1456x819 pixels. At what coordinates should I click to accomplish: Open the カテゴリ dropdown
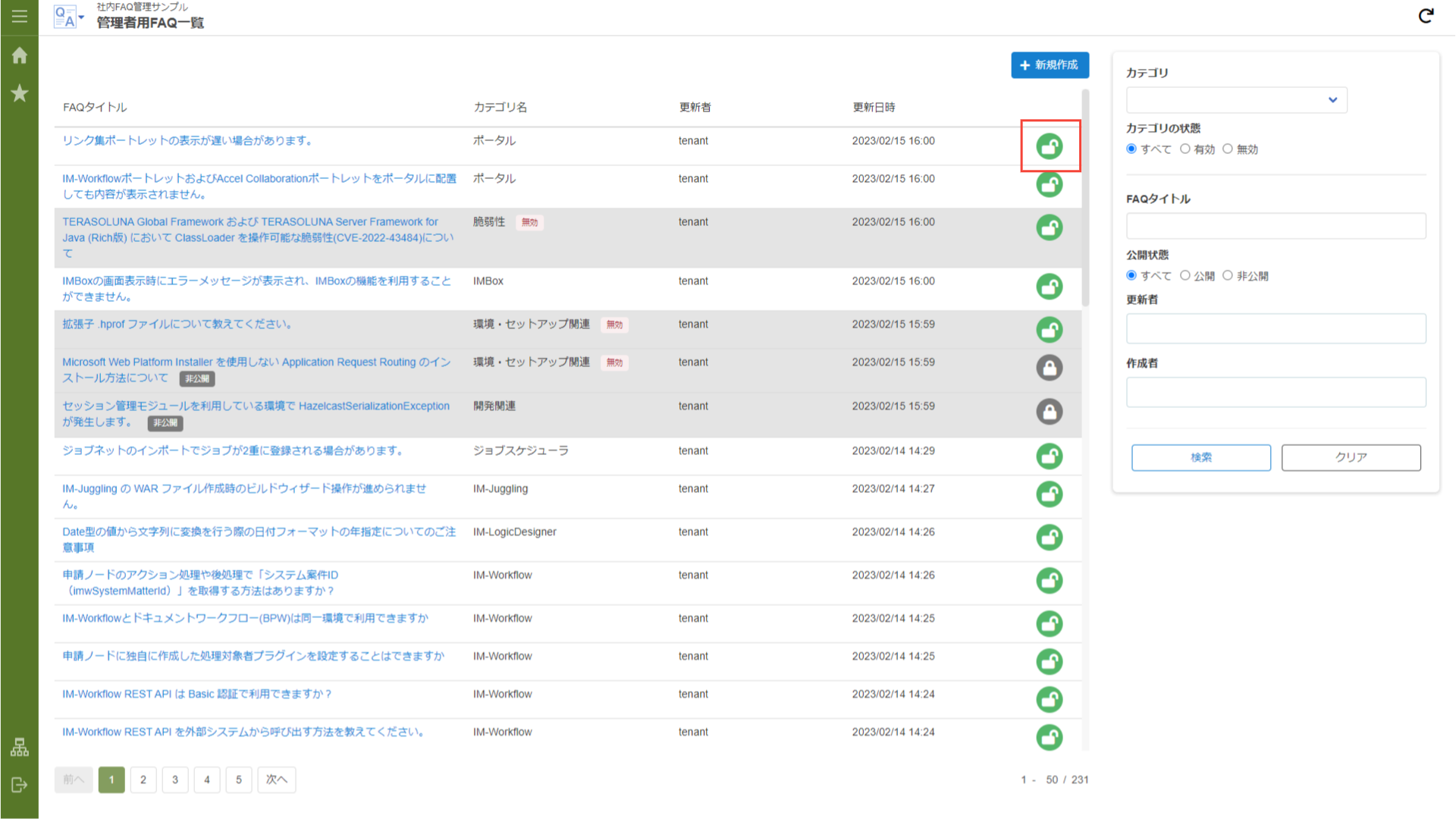[1236, 100]
